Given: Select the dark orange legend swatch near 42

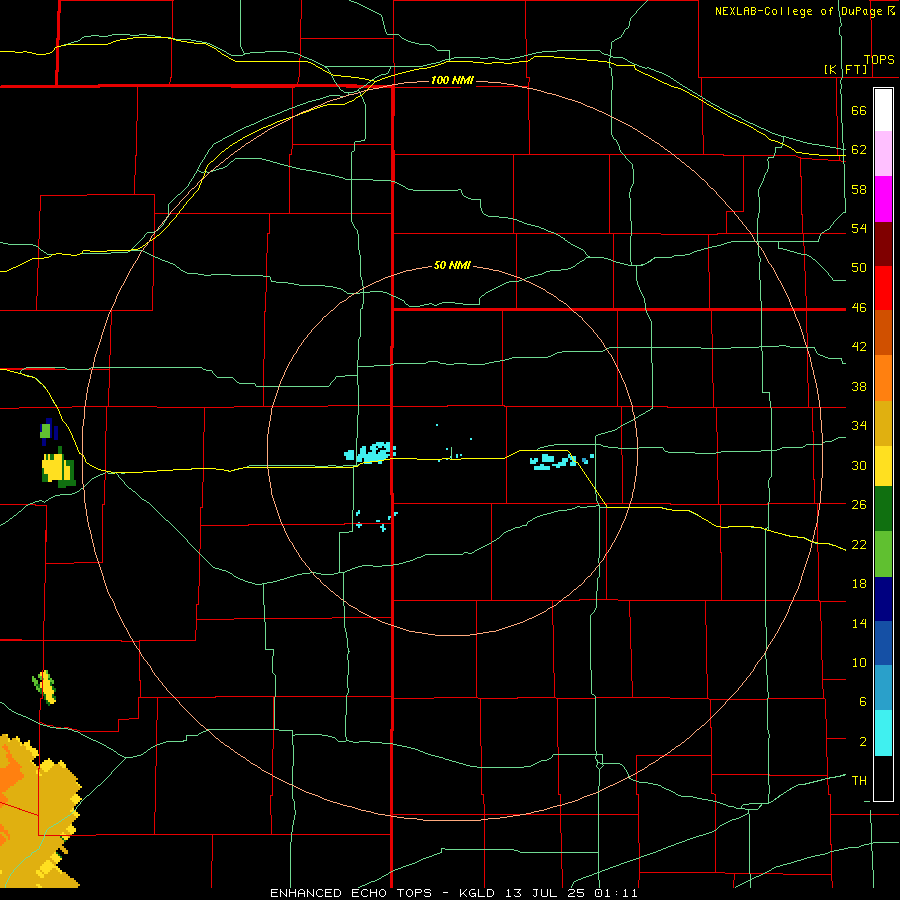Looking at the screenshot, I should point(883,332).
